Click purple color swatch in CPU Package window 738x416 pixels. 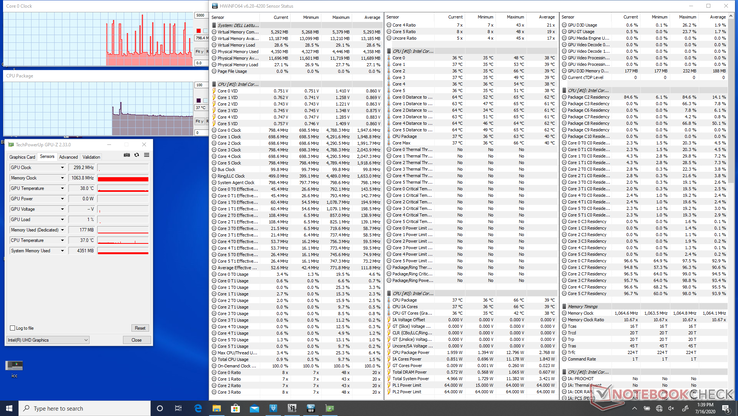click(x=199, y=100)
